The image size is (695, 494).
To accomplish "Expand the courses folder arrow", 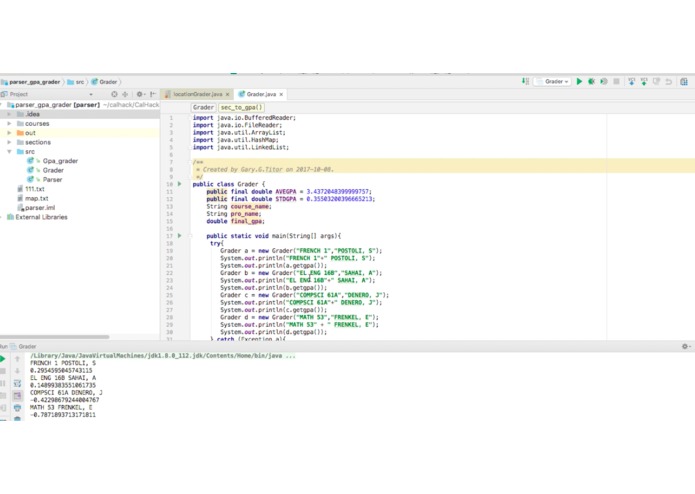I will (x=9, y=124).
